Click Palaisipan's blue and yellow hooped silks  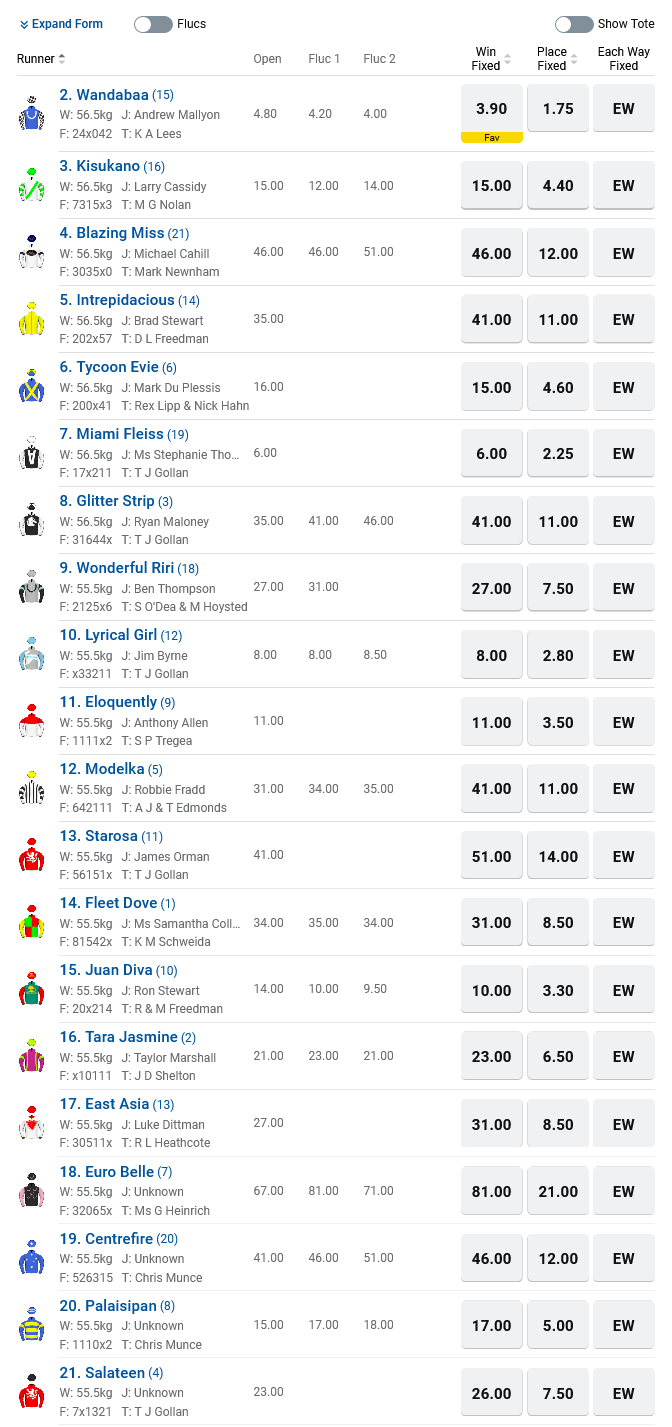[x=32, y=1324]
